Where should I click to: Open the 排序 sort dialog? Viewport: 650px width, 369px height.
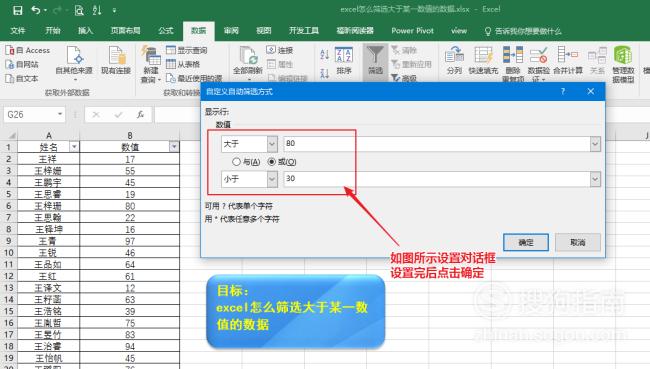(344, 61)
